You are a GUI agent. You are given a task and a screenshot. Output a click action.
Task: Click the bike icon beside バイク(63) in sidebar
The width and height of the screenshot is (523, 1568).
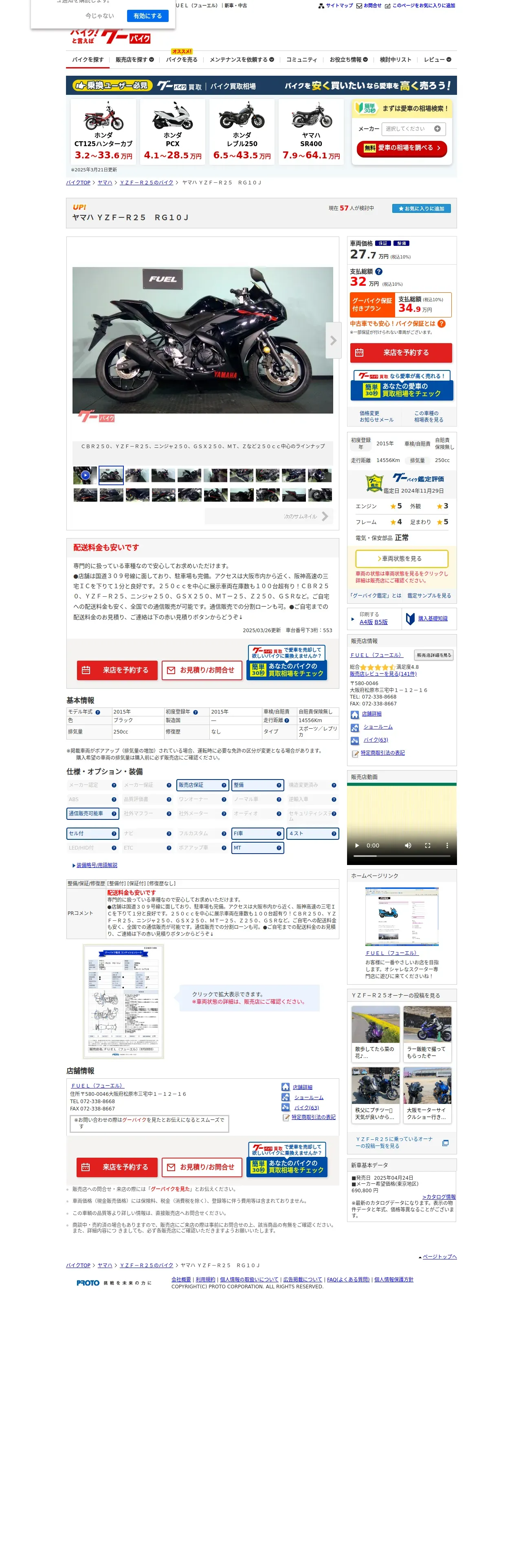click(x=354, y=741)
